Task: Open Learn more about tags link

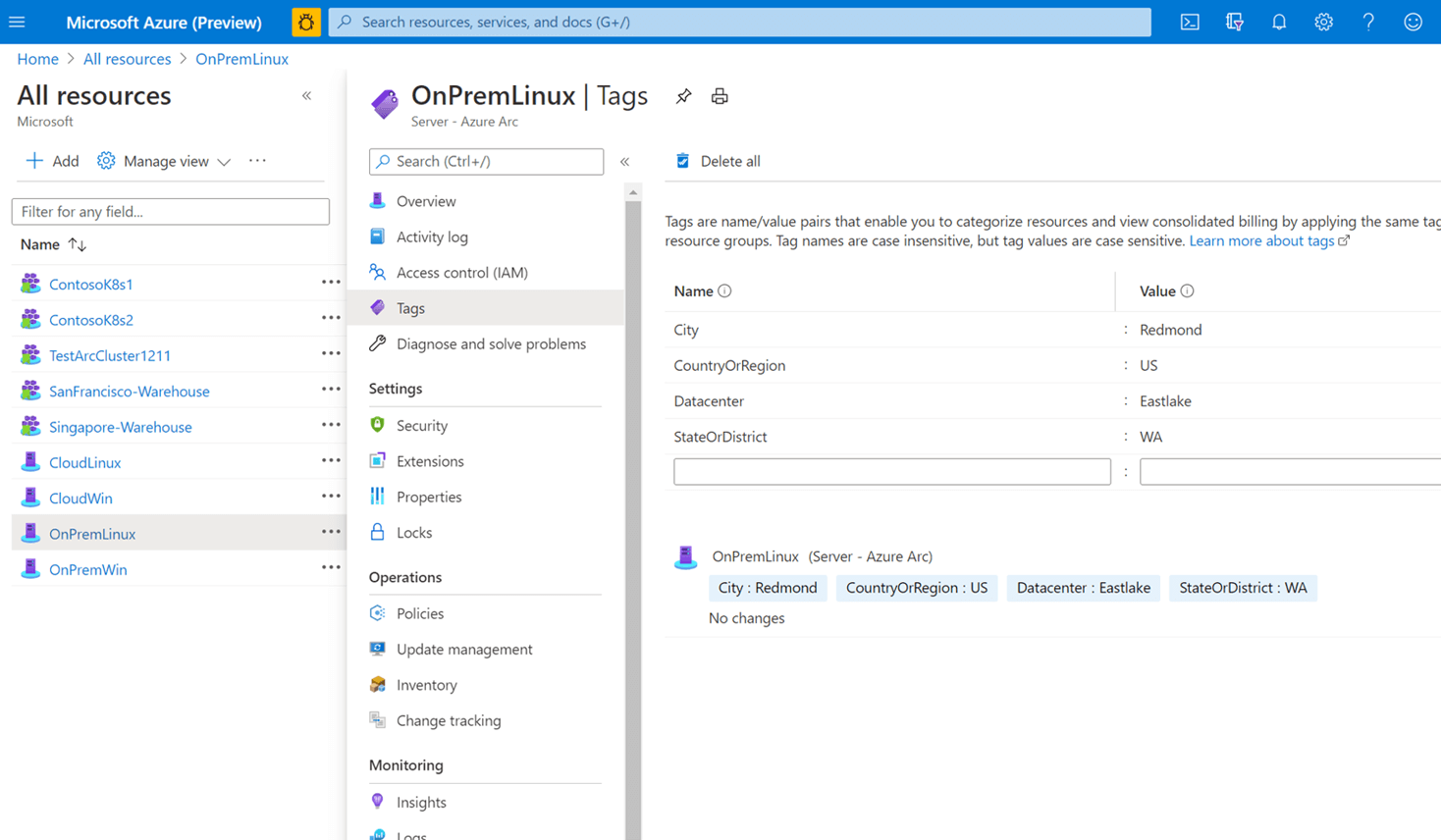Action: pos(1262,240)
